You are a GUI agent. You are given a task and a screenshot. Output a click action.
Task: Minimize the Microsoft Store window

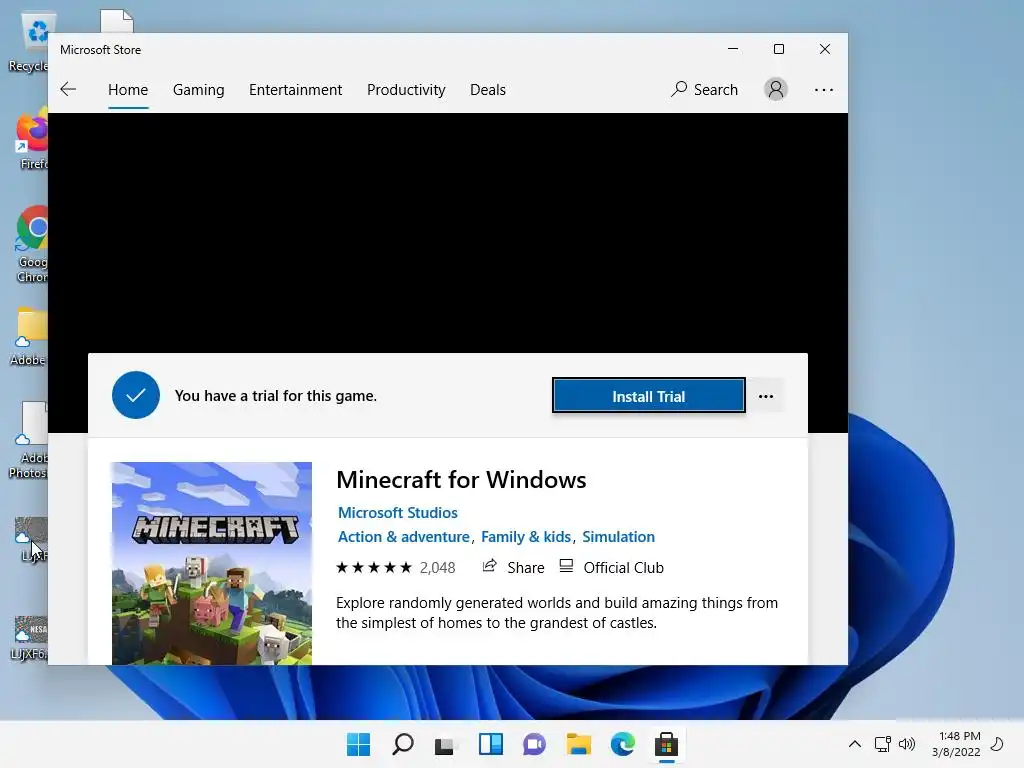733,49
